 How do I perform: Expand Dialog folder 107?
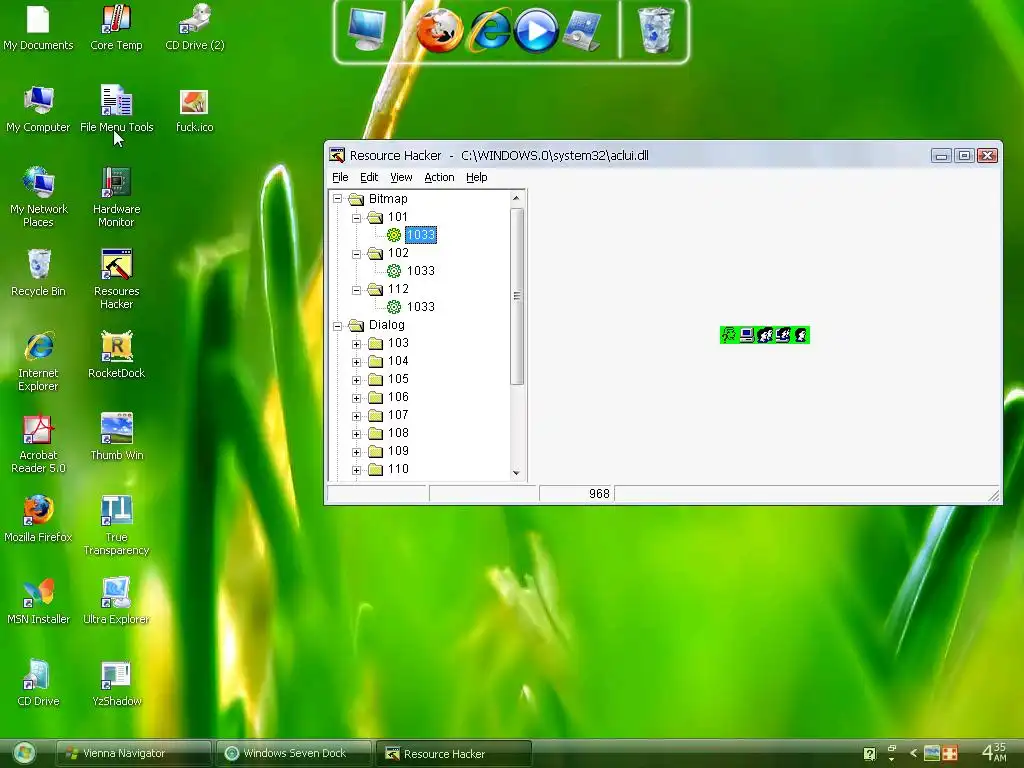click(357, 416)
